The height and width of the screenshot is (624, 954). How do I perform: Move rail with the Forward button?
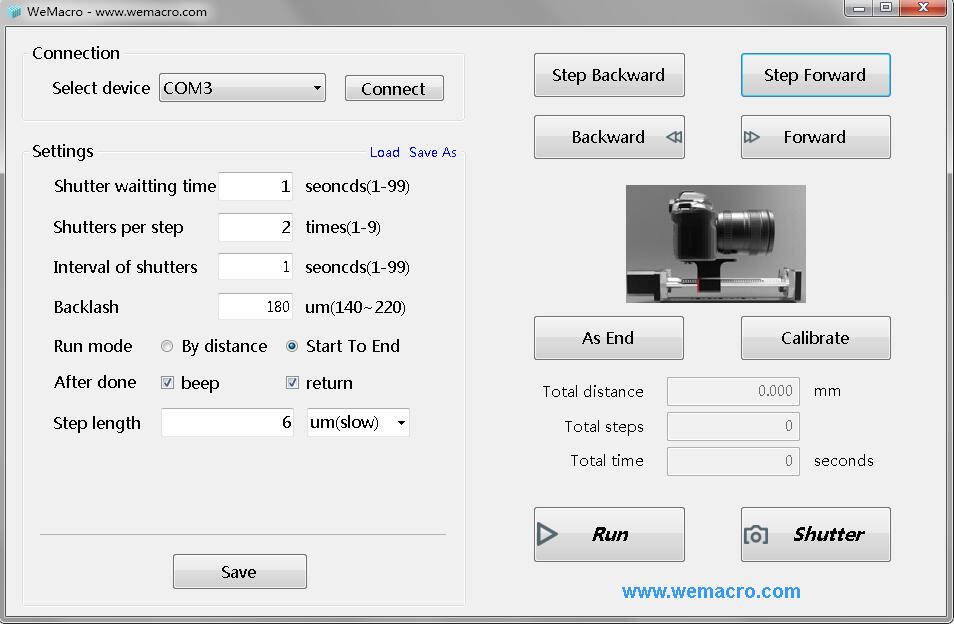pos(815,137)
